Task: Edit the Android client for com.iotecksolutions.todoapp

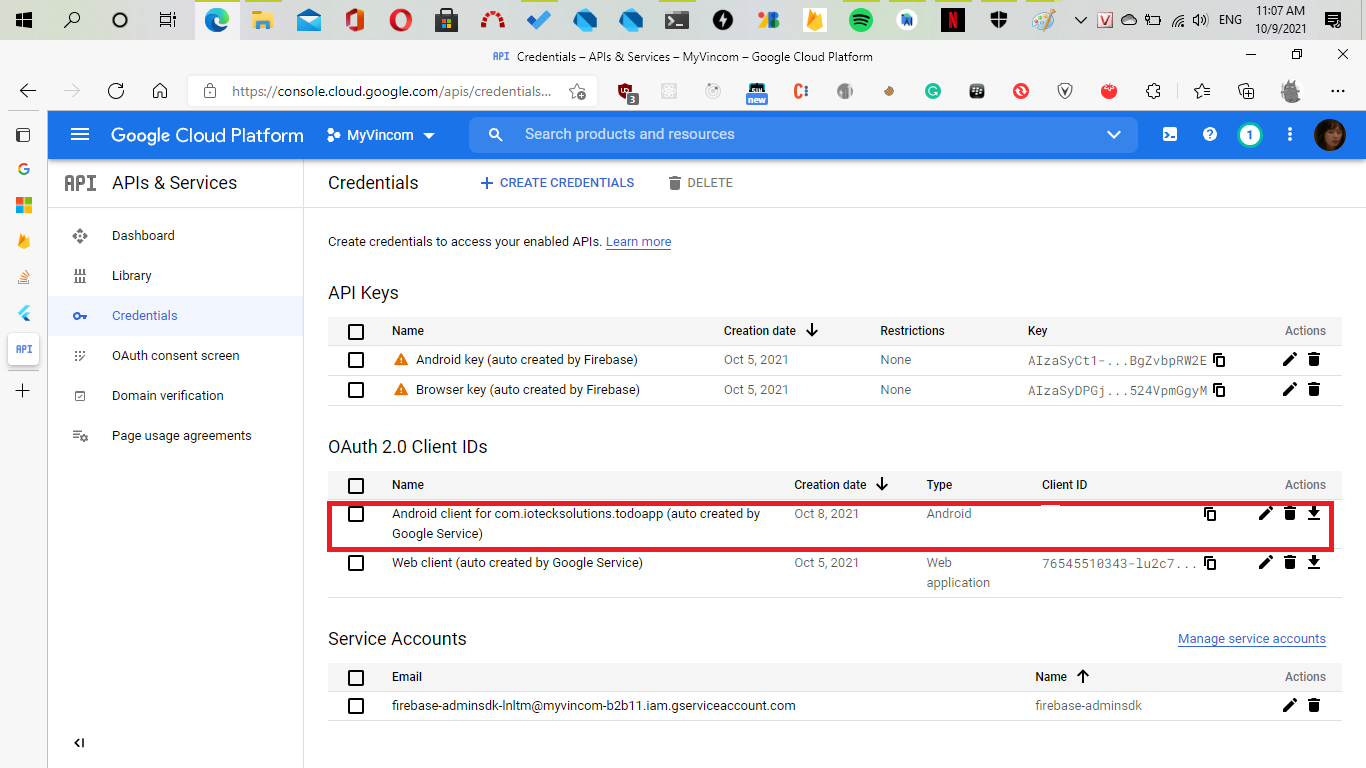Action: (1266, 514)
